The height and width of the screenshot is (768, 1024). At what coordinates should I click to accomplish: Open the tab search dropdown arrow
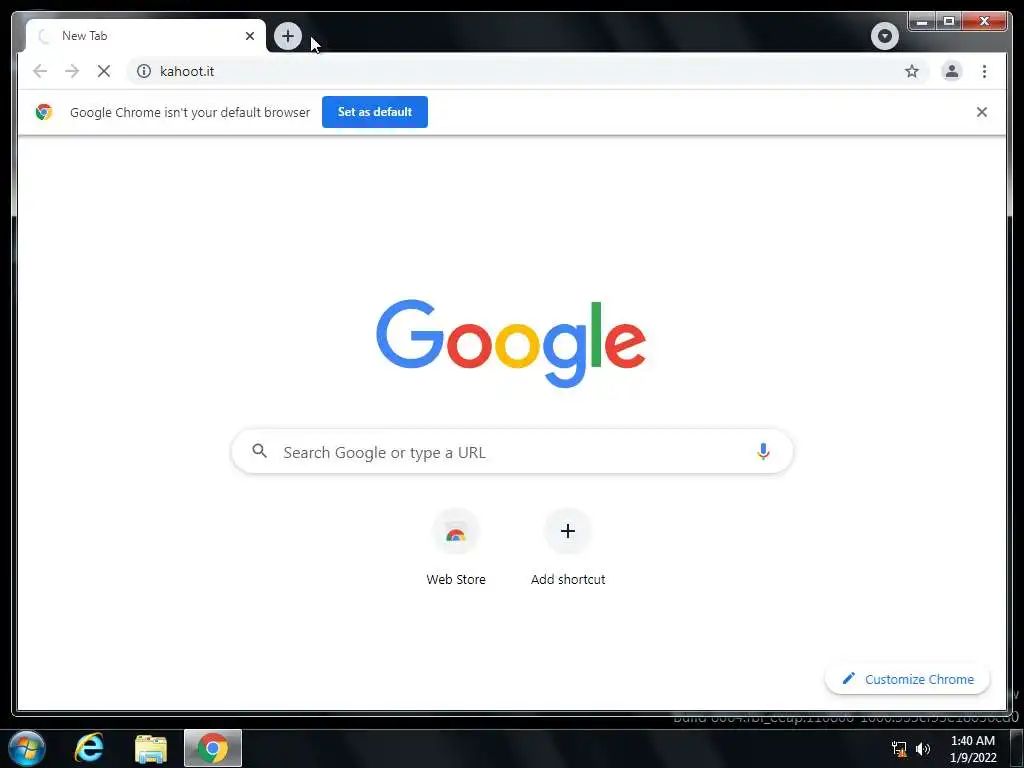pyautogui.click(x=884, y=36)
